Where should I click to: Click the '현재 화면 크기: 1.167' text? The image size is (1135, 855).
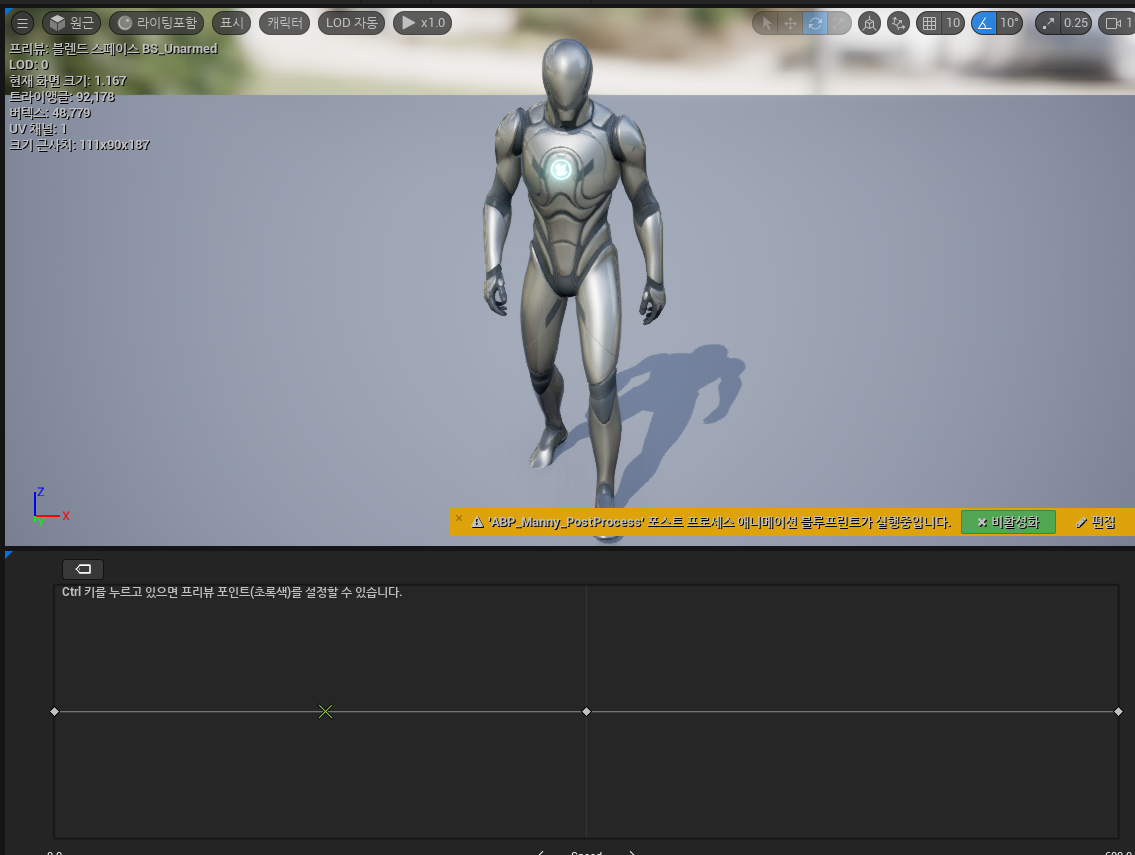click(x=67, y=80)
